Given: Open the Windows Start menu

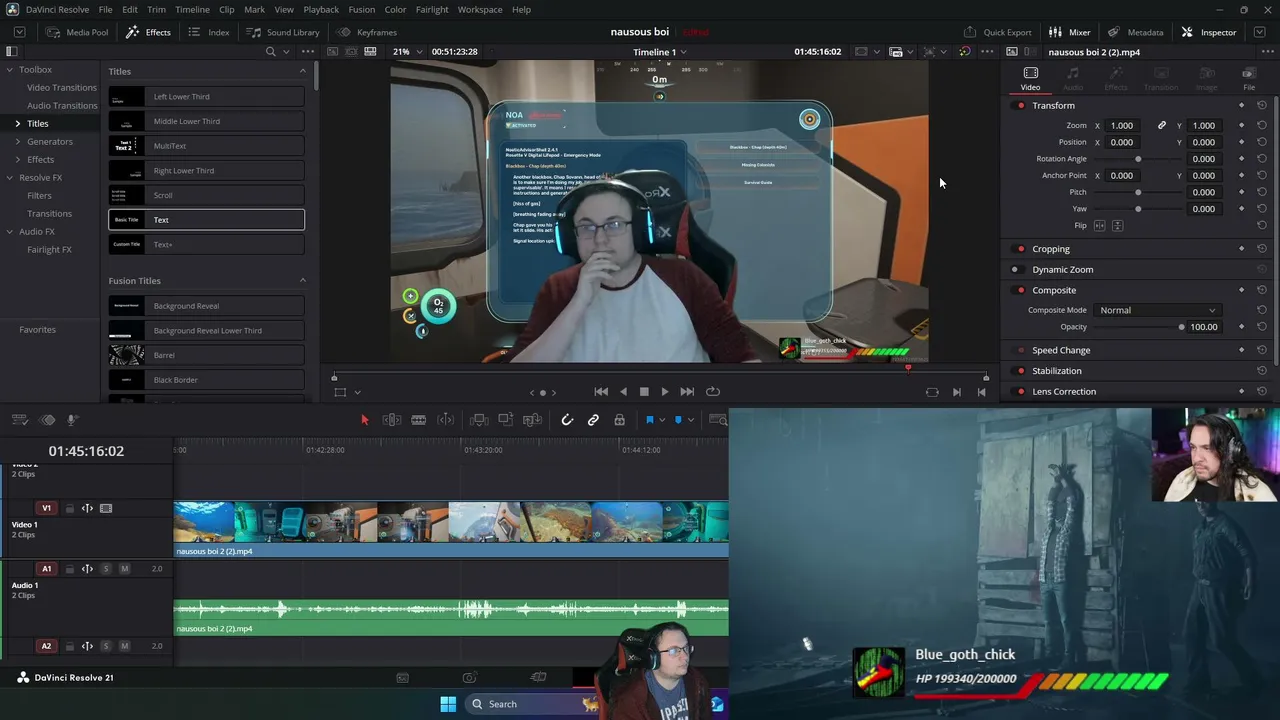Looking at the screenshot, I should click(448, 704).
